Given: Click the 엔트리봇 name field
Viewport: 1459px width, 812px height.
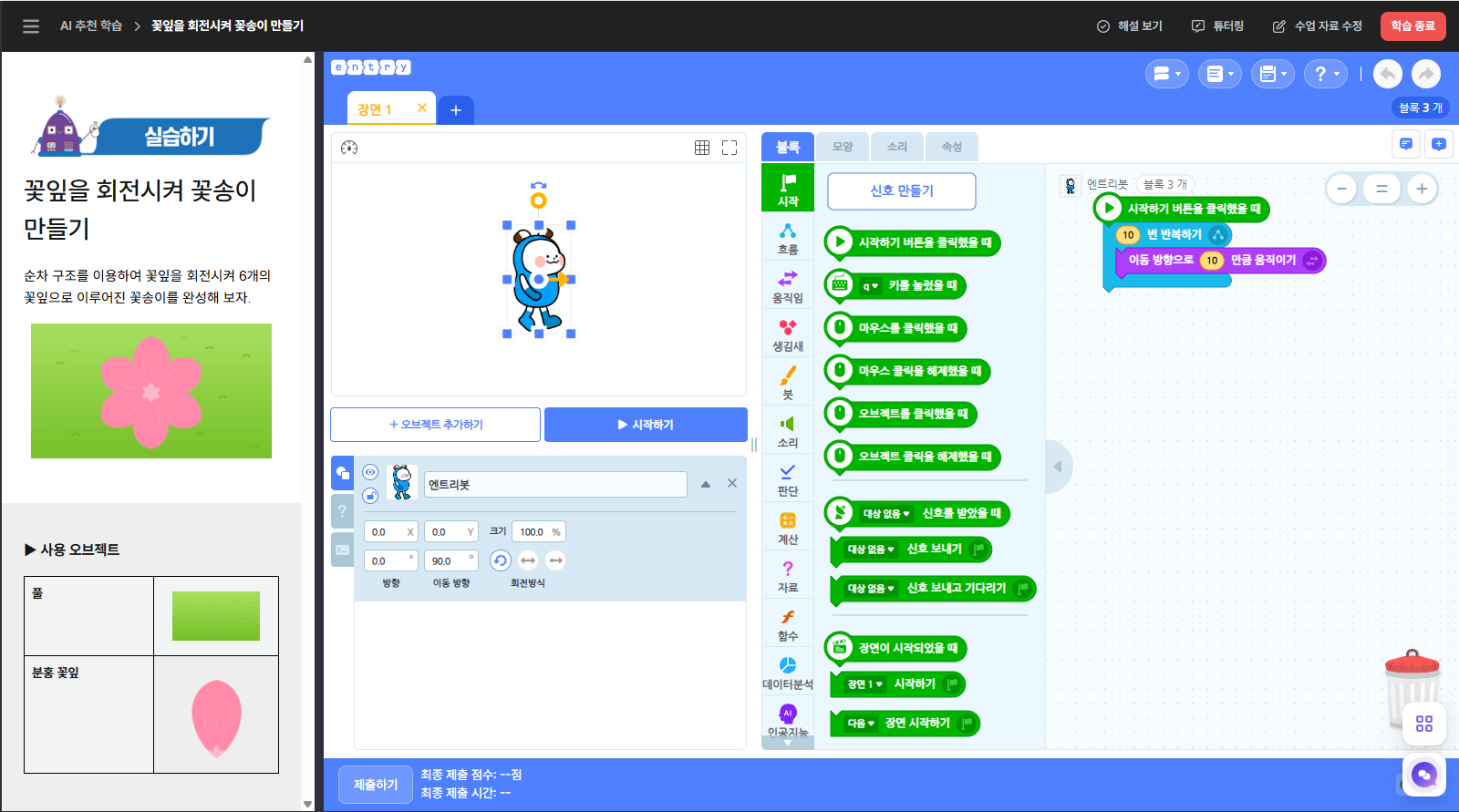Looking at the screenshot, I should (x=555, y=485).
